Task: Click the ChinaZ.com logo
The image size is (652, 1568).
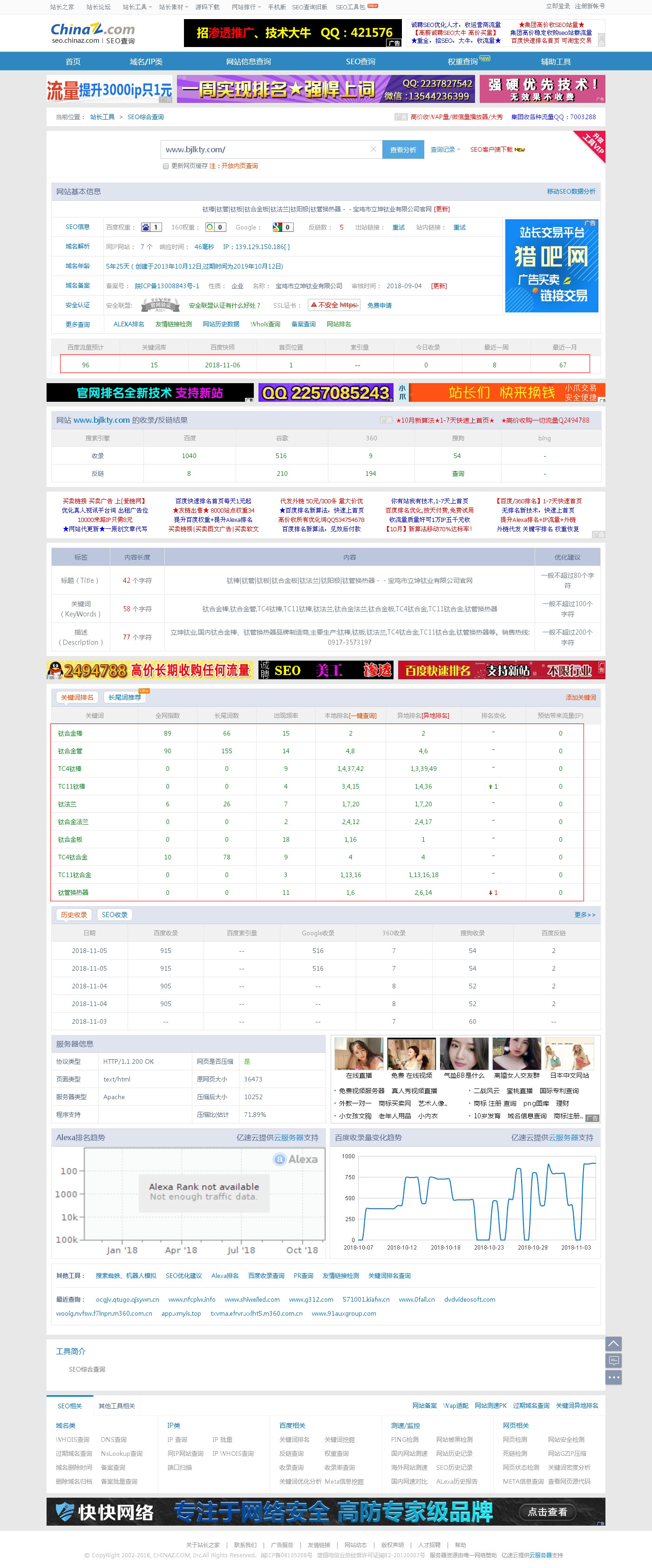Action: 93,33
